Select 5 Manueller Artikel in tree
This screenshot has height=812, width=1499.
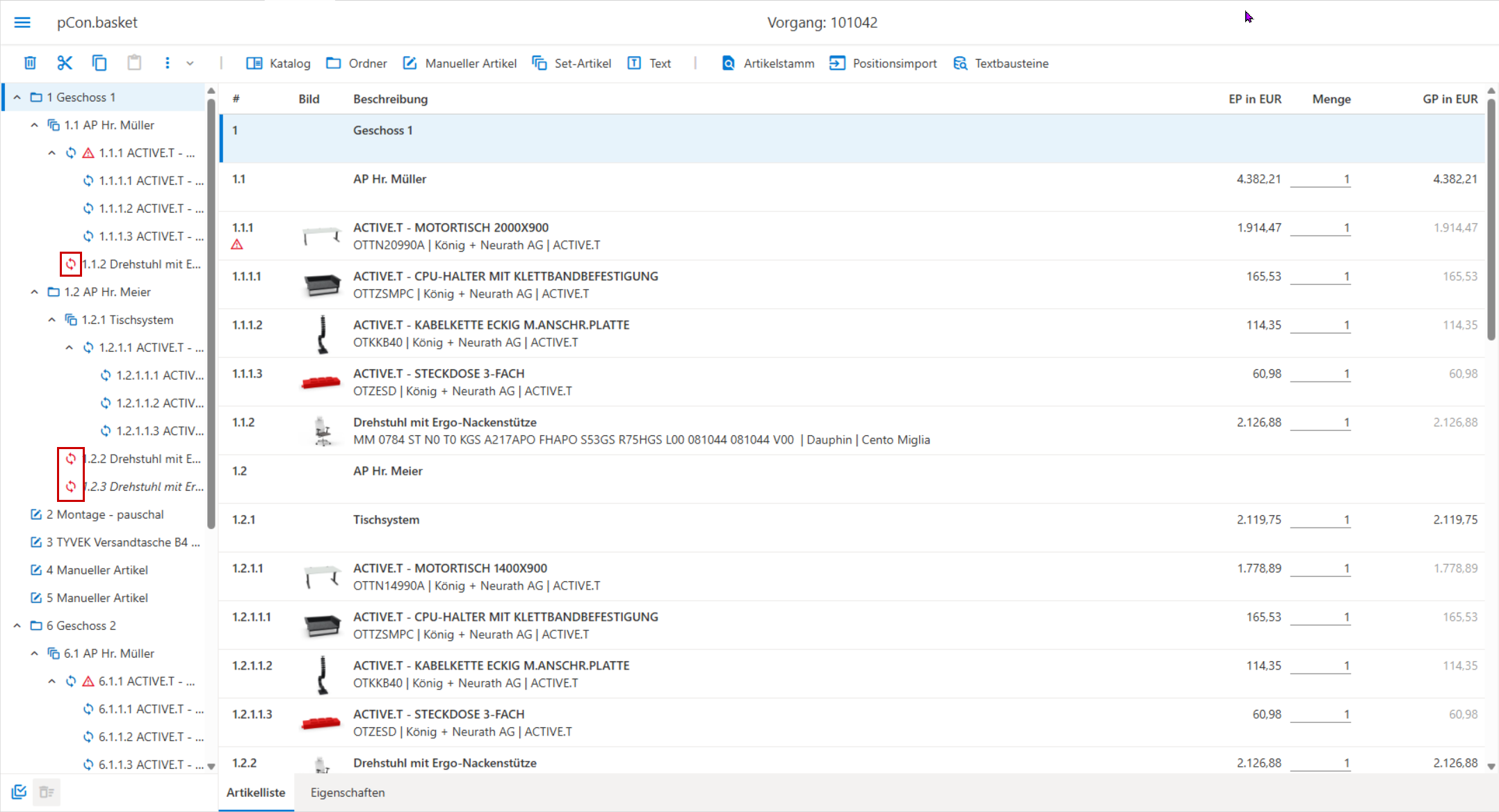click(90, 598)
